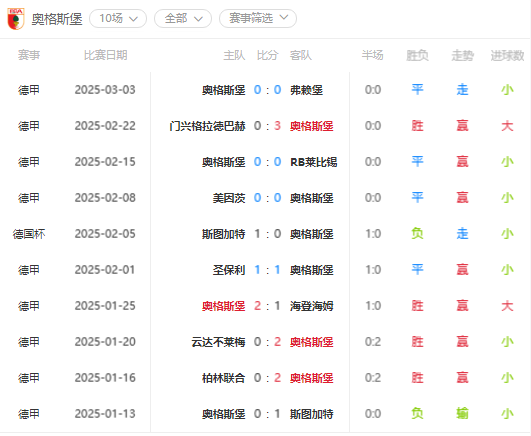Click the date 2025-02-15
531x436 pixels.
coord(105,162)
